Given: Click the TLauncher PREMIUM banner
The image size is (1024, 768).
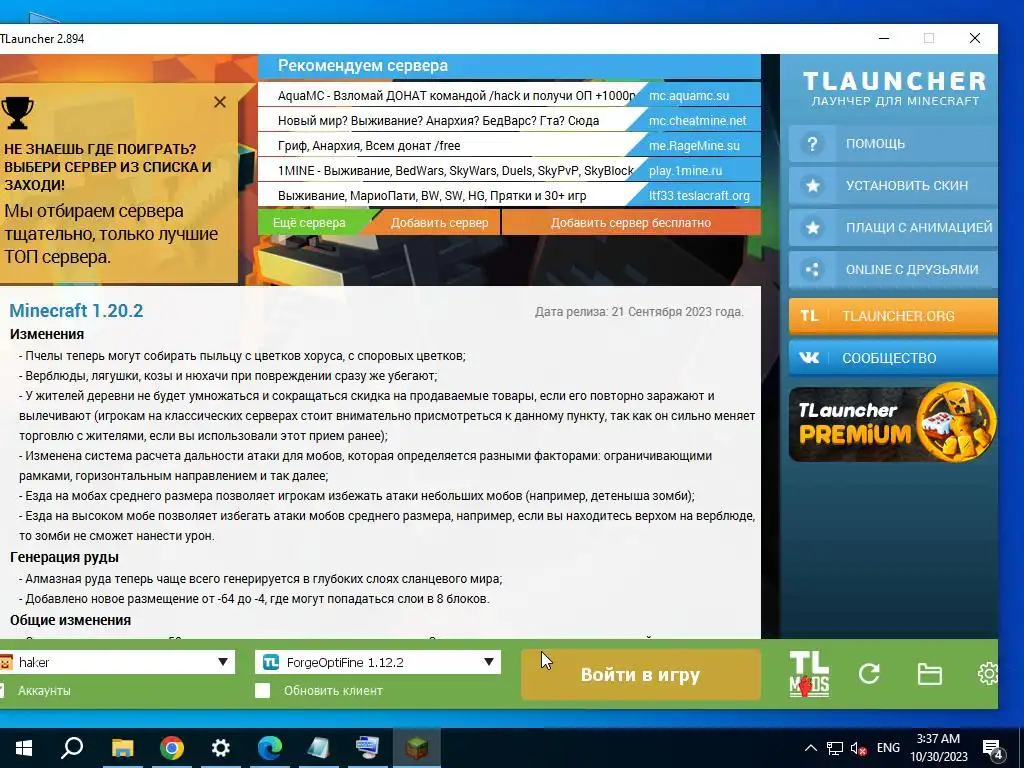Looking at the screenshot, I should (893, 424).
